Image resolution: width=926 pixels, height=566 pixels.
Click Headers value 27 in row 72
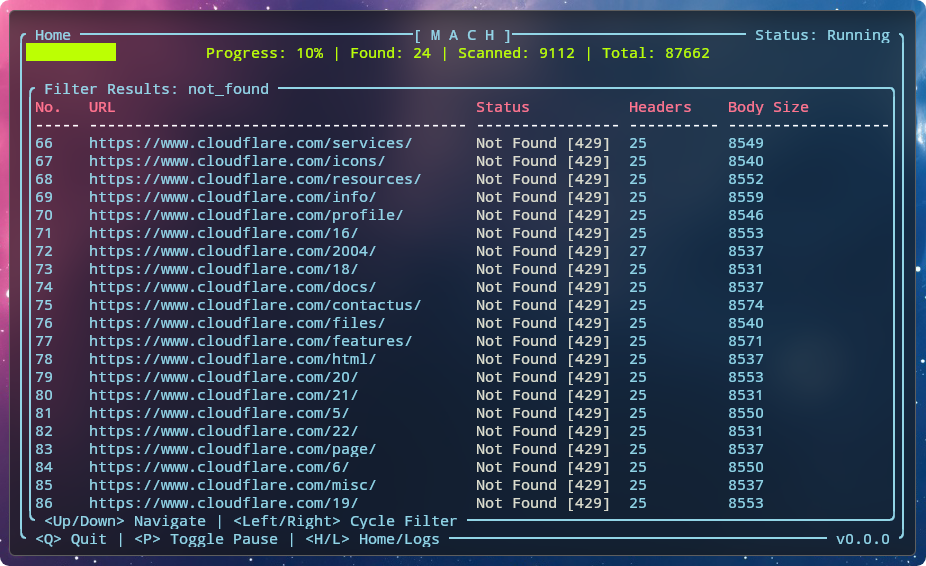(638, 252)
